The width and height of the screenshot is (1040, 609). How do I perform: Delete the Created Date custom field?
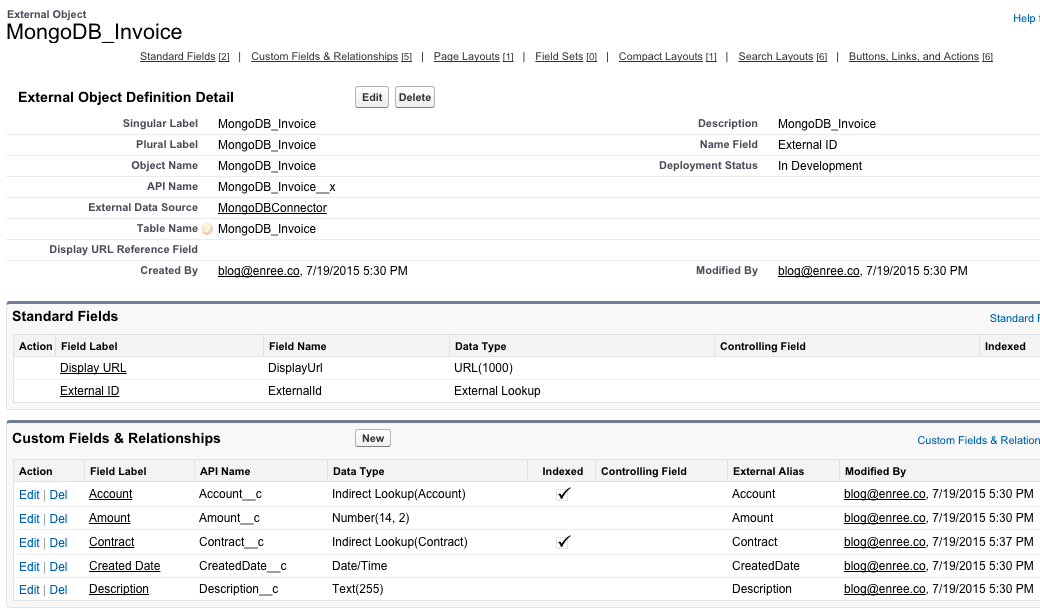(x=58, y=566)
